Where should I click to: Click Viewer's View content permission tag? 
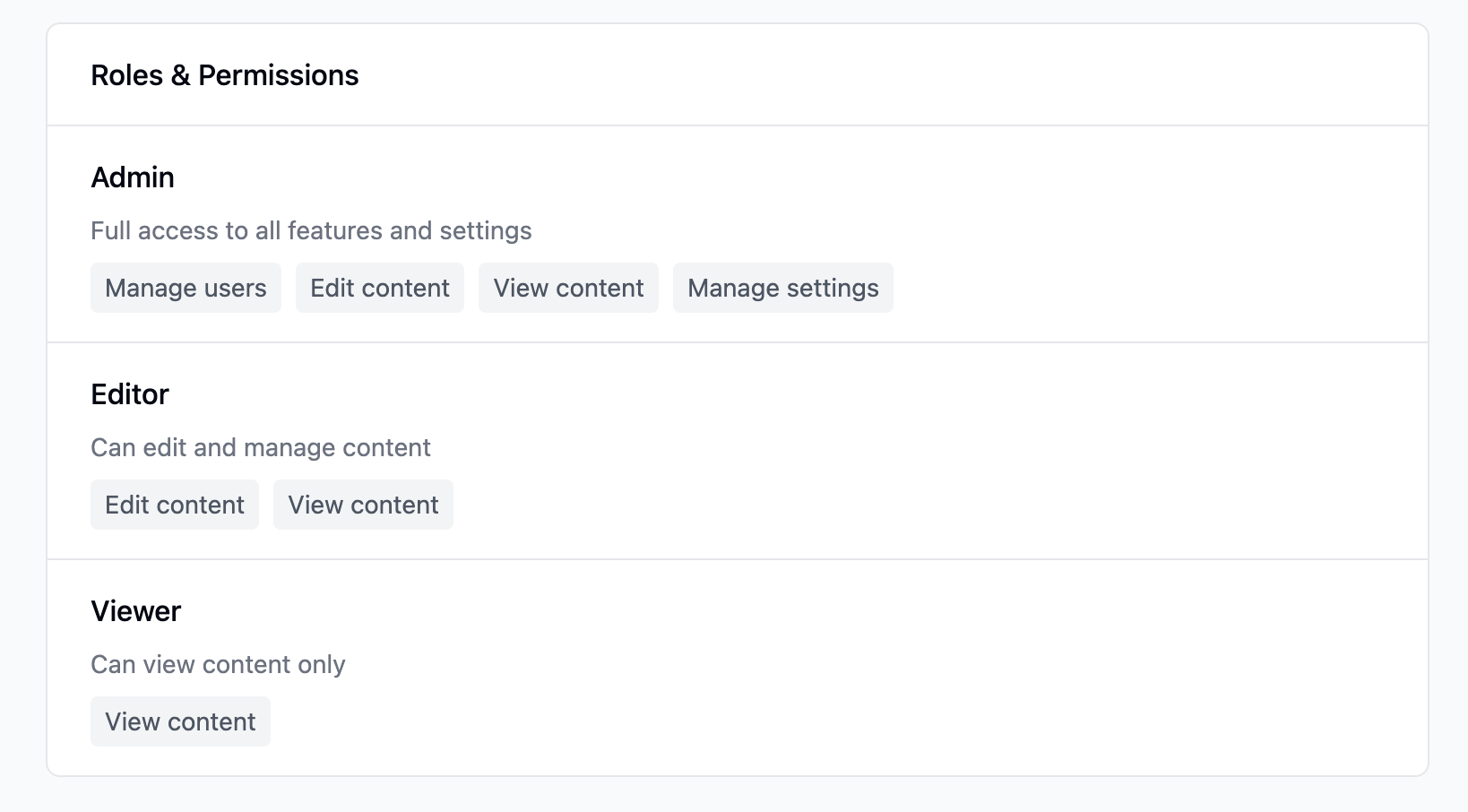pyautogui.click(x=180, y=721)
